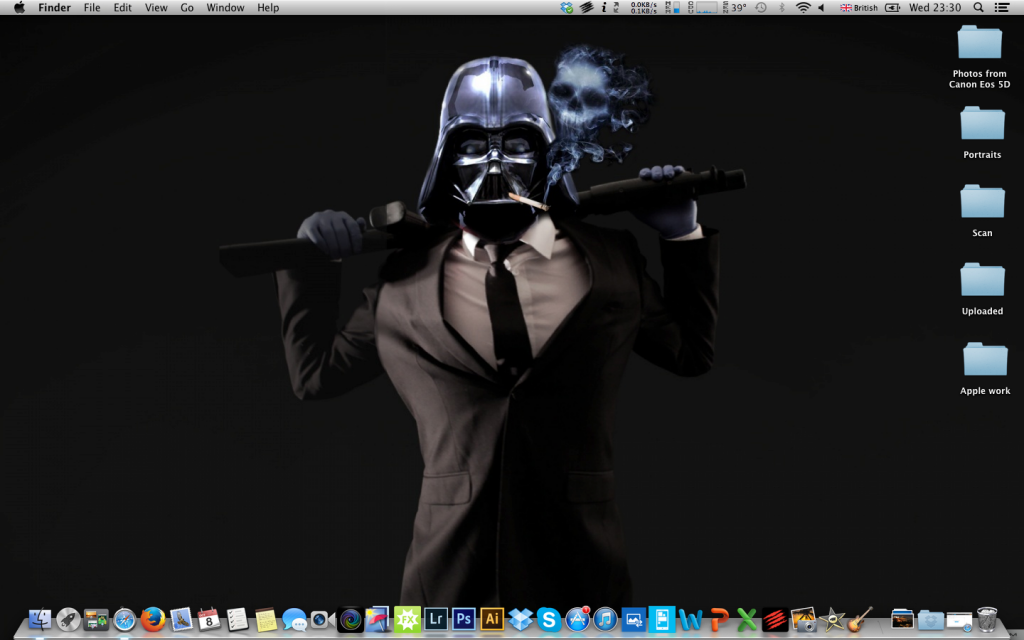The height and width of the screenshot is (640, 1024).
Task: Open Dropbox folder stack in Dock
Action: 931,620
